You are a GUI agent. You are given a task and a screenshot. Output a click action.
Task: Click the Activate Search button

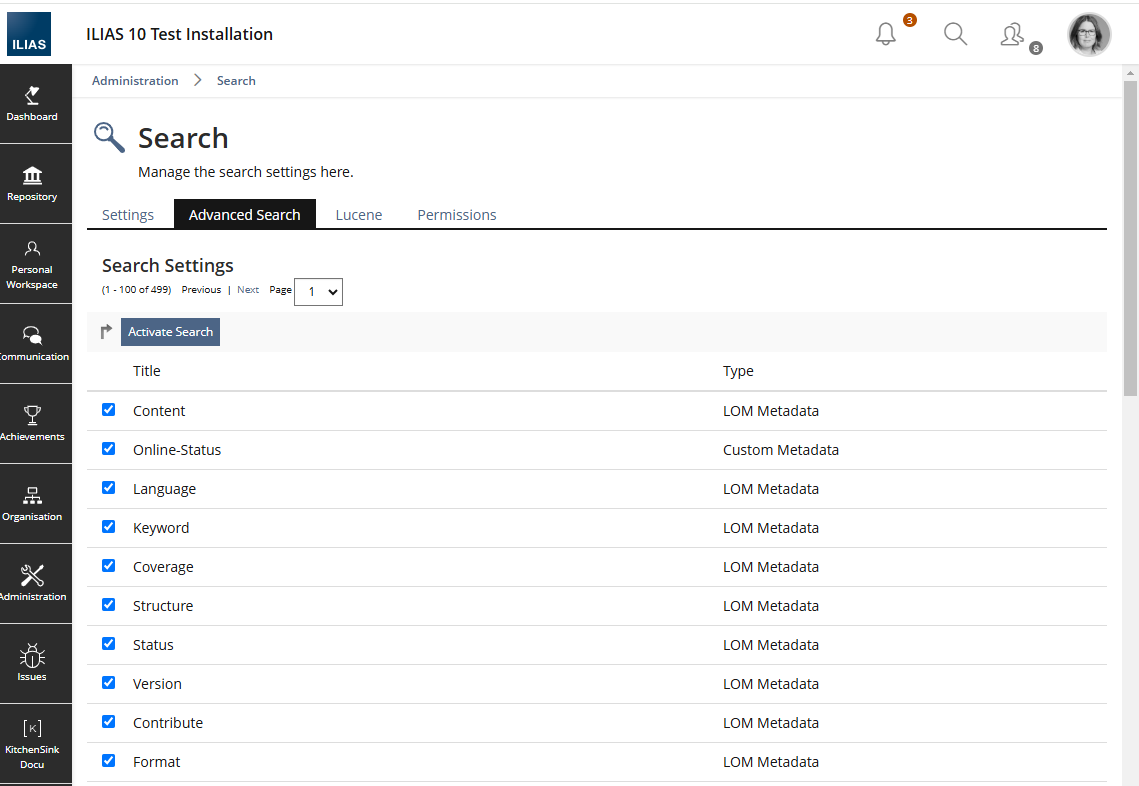(x=170, y=332)
